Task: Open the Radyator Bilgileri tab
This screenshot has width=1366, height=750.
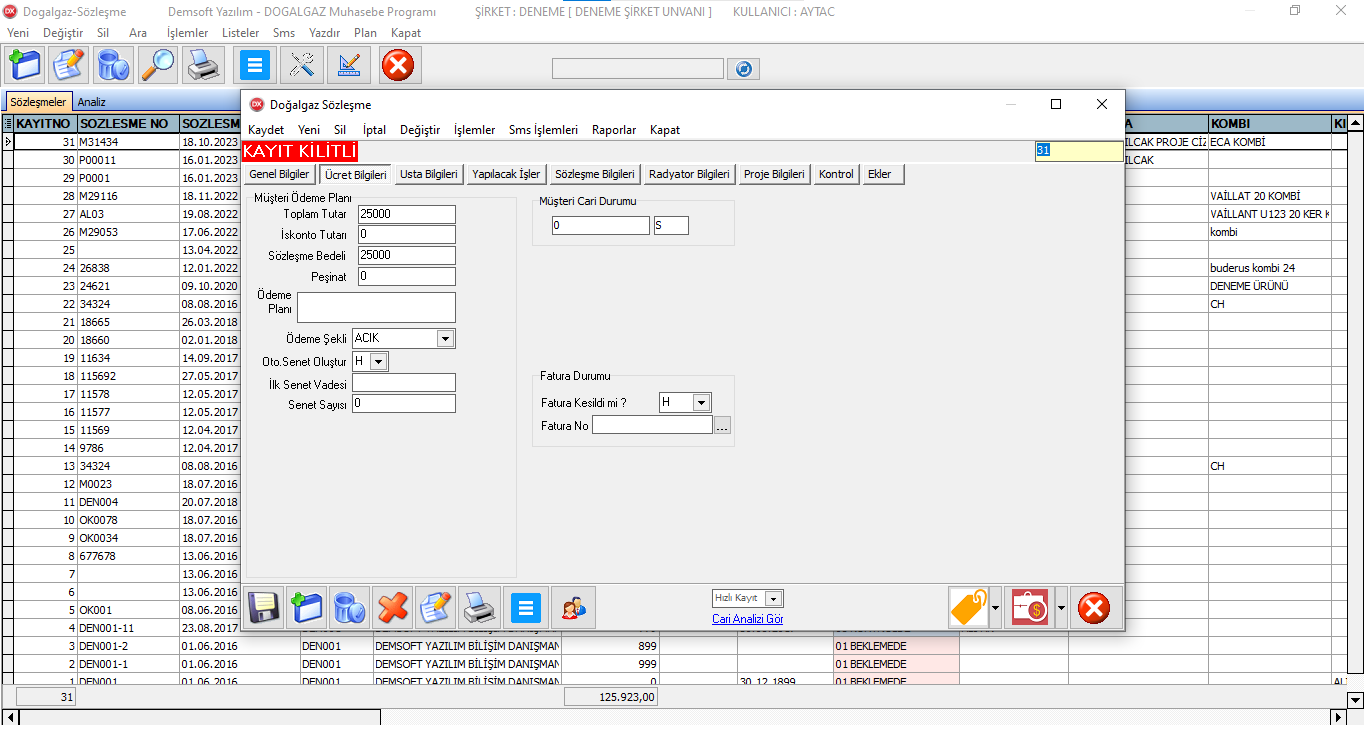Action: pos(689,174)
